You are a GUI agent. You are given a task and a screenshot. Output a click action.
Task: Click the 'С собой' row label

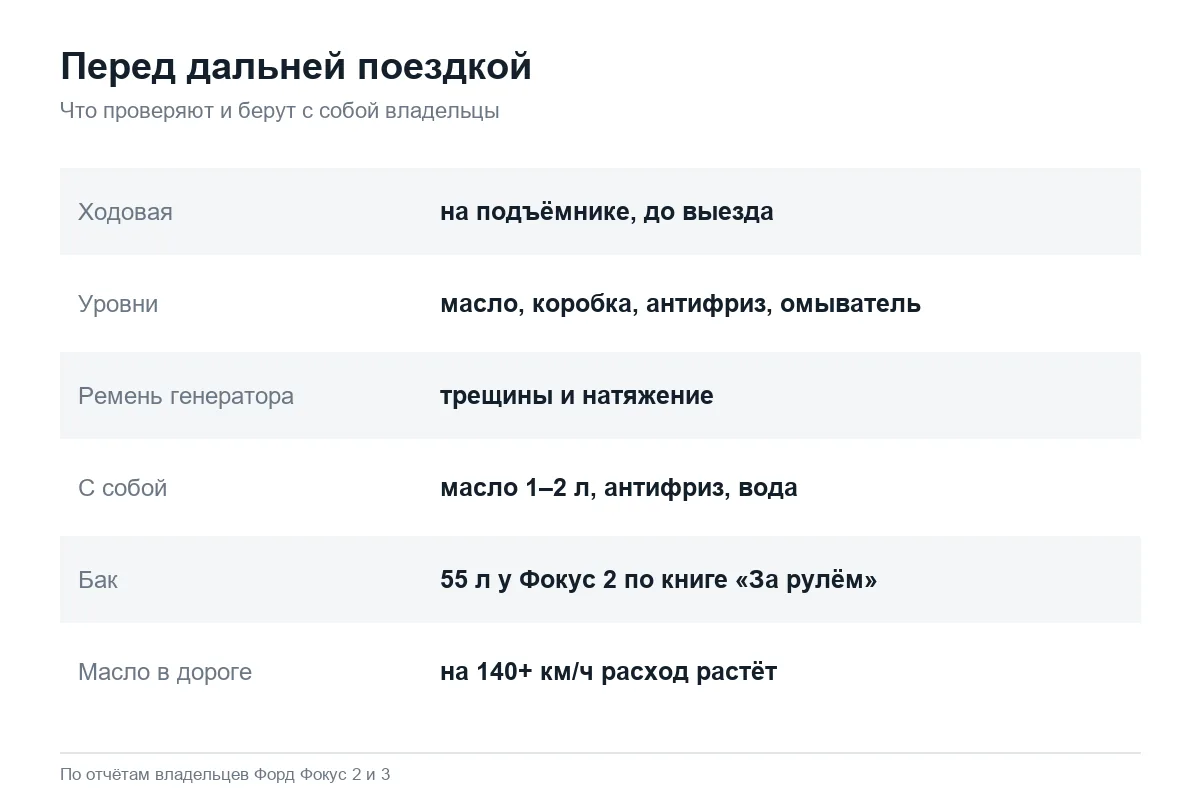click(x=122, y=488)
